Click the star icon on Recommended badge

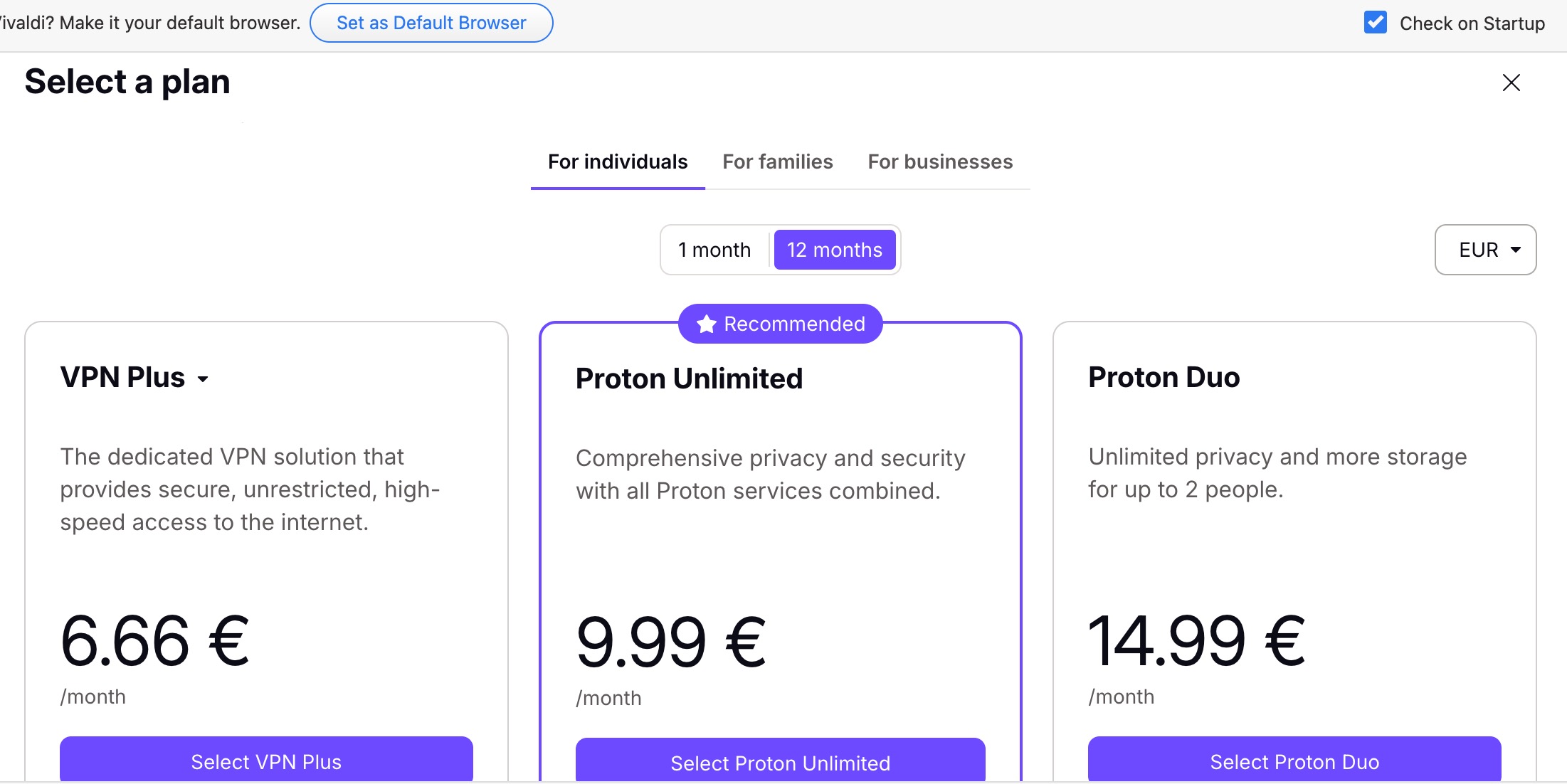click(706, 324)
